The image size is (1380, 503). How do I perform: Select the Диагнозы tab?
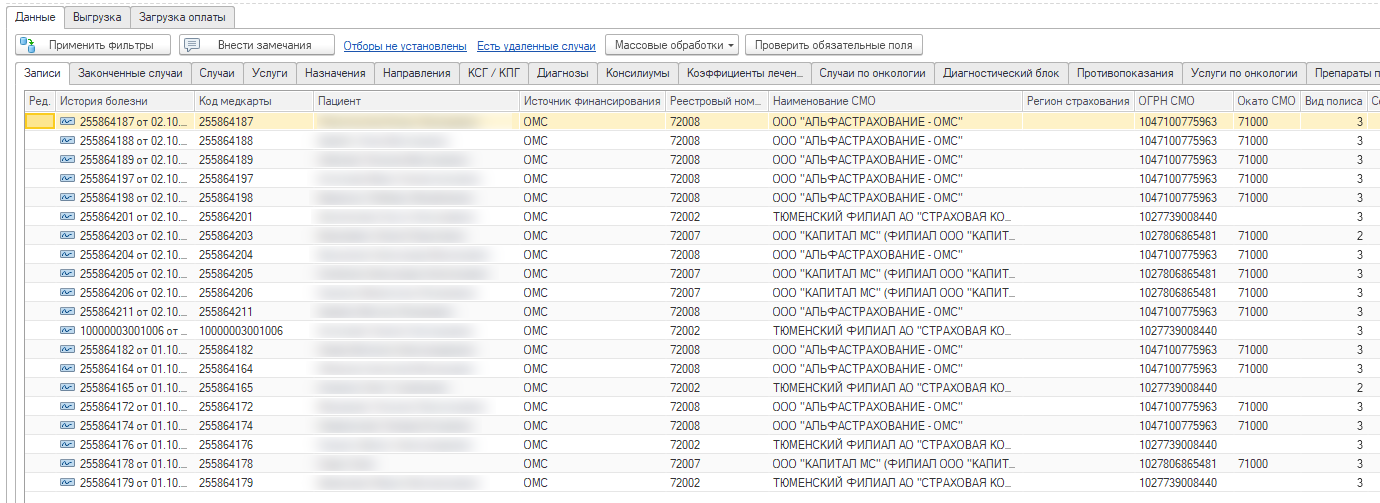tap(562, 73)
